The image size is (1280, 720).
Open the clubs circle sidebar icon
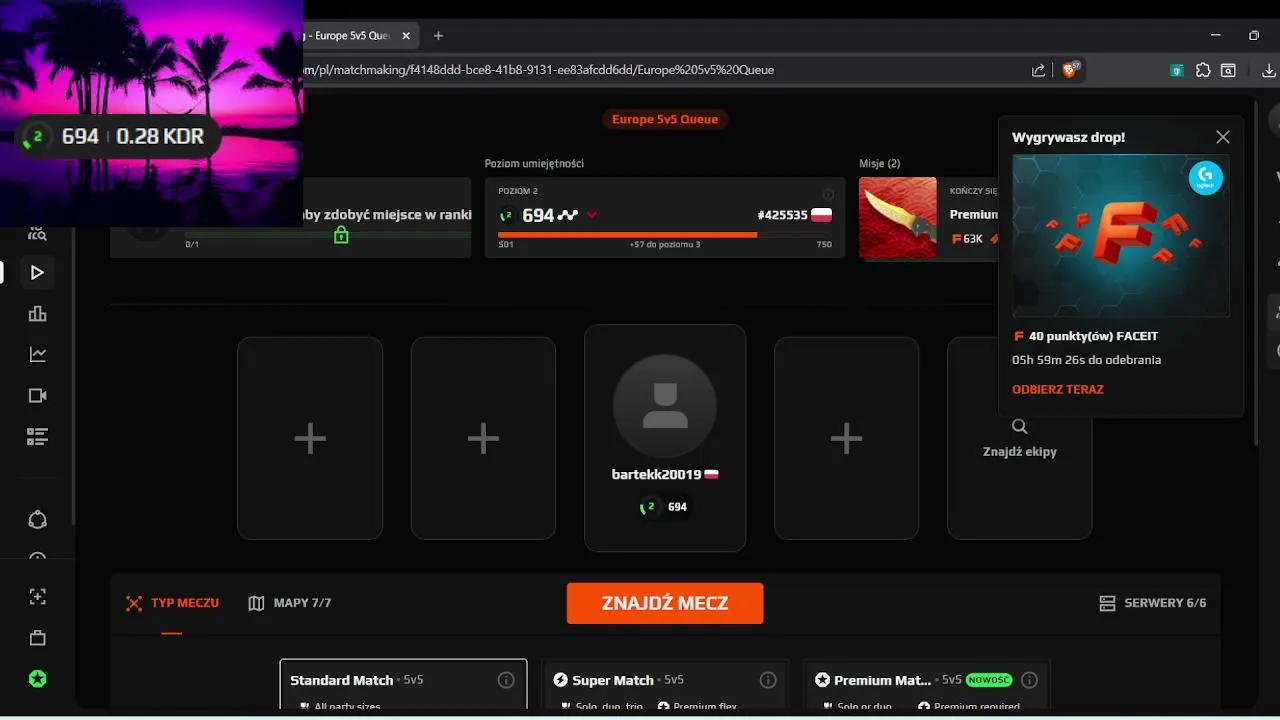(38, 520)
